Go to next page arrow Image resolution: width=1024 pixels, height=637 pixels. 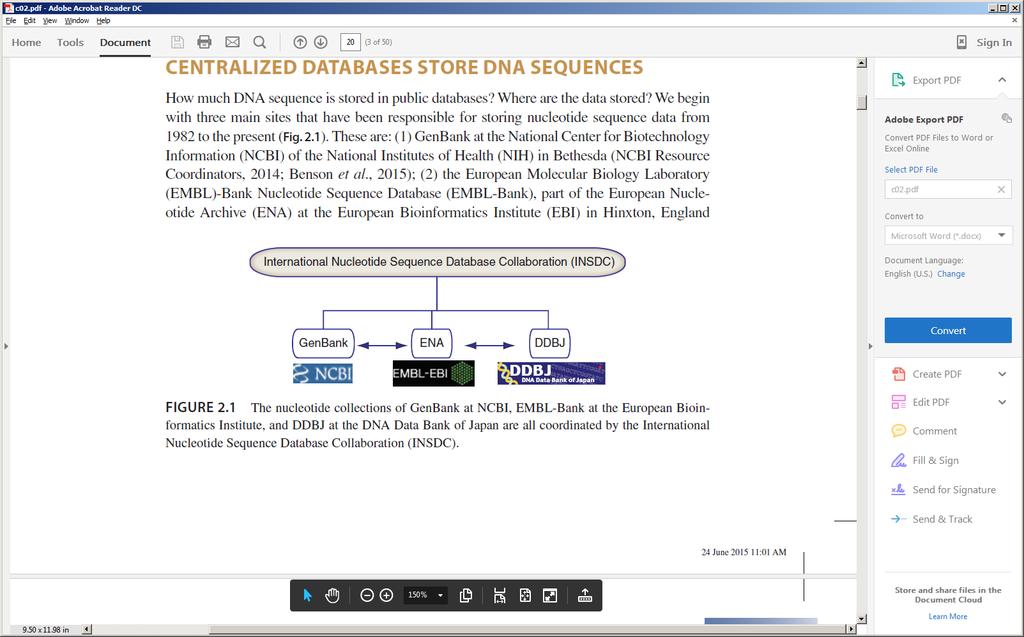pyautogui.click(x=321, y=42)
